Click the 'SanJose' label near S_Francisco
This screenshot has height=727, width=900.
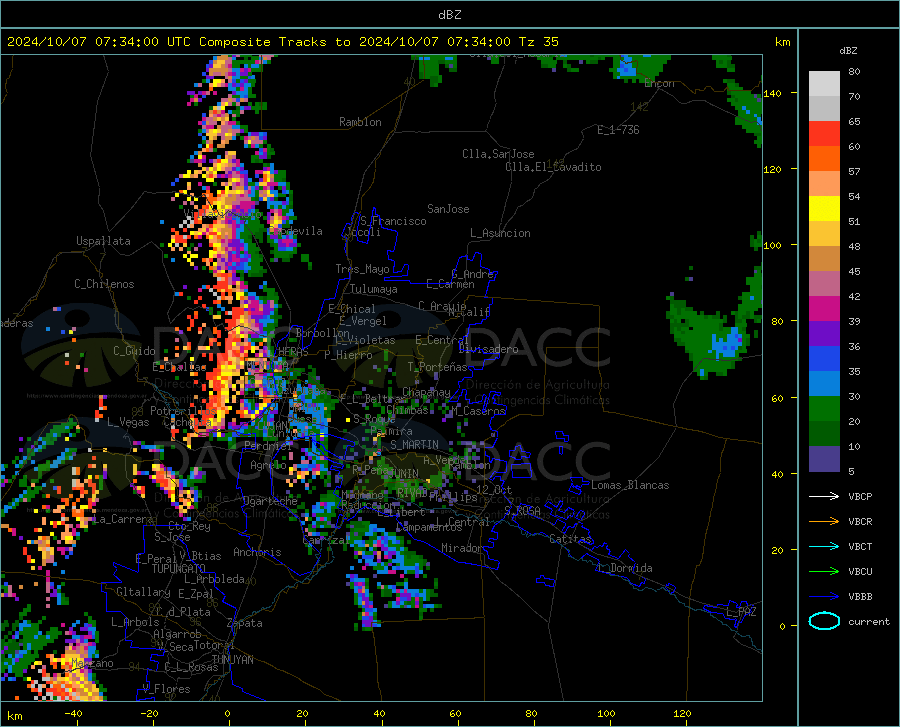pos(448,209)
